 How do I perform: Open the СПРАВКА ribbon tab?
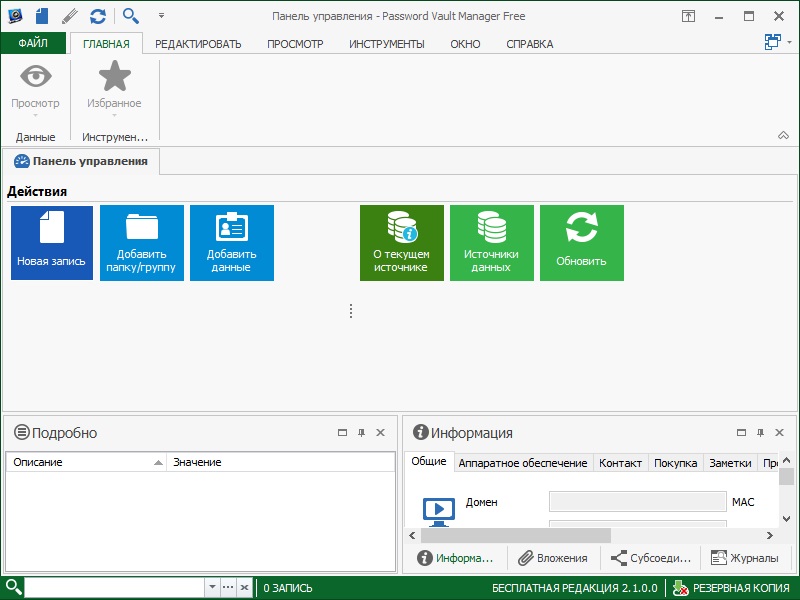pyautogui.click(x=530, y=44)
